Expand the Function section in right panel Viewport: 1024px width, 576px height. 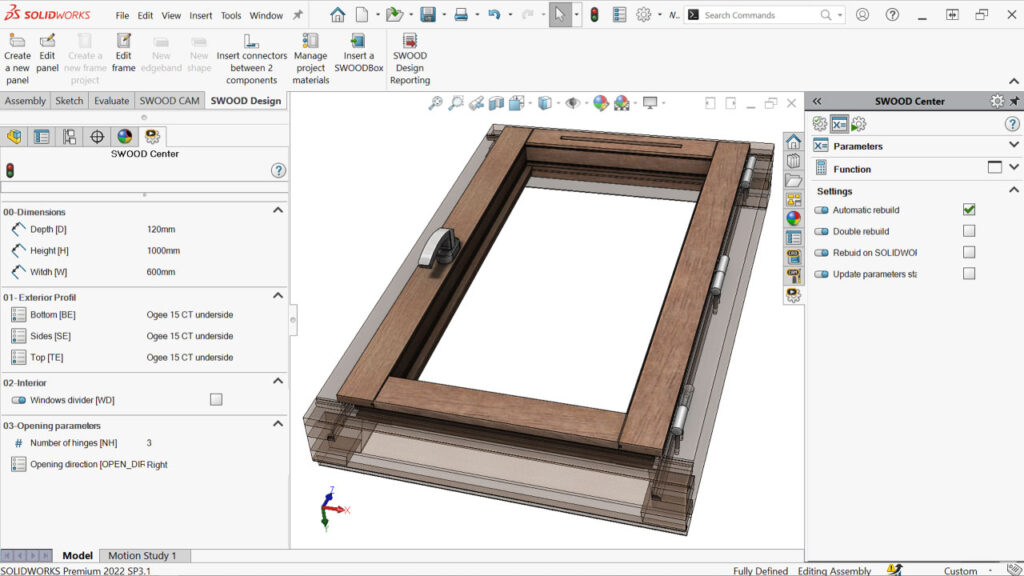[x=1013, y=168]
